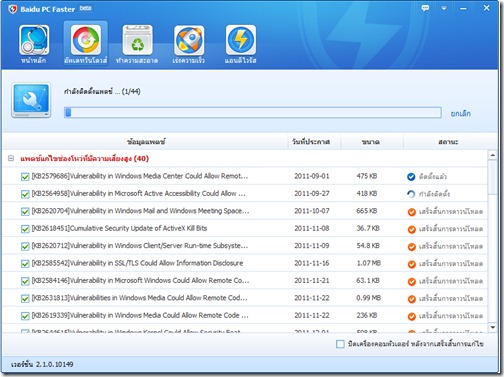The width and height of the screenshot is (504, 377).
Task: Click the 36.7 KB size cell
Action: pyautogui.click(x=368, y=228)
